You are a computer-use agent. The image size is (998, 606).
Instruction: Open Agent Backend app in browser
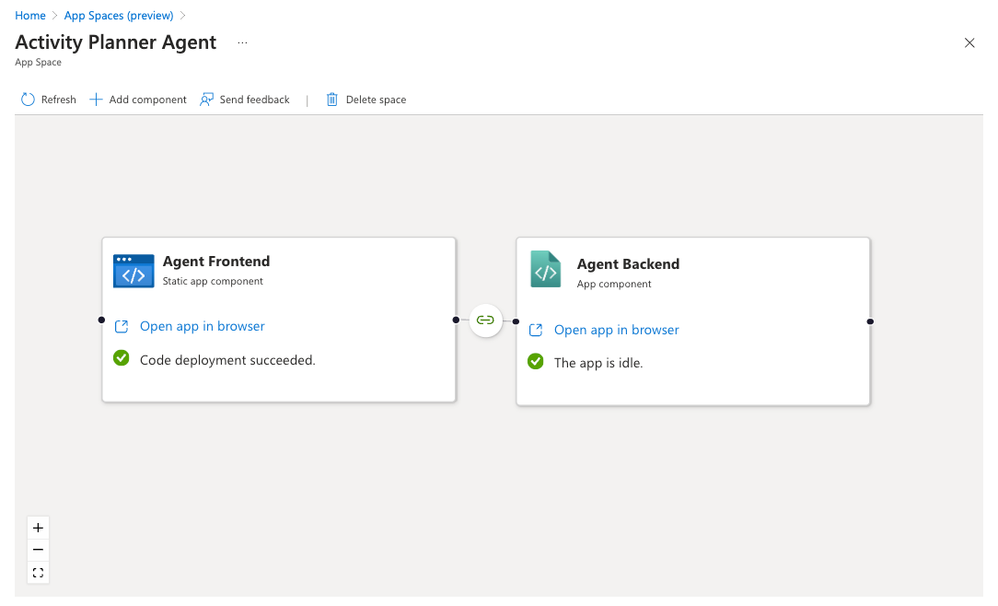click(x=616, y=330)
